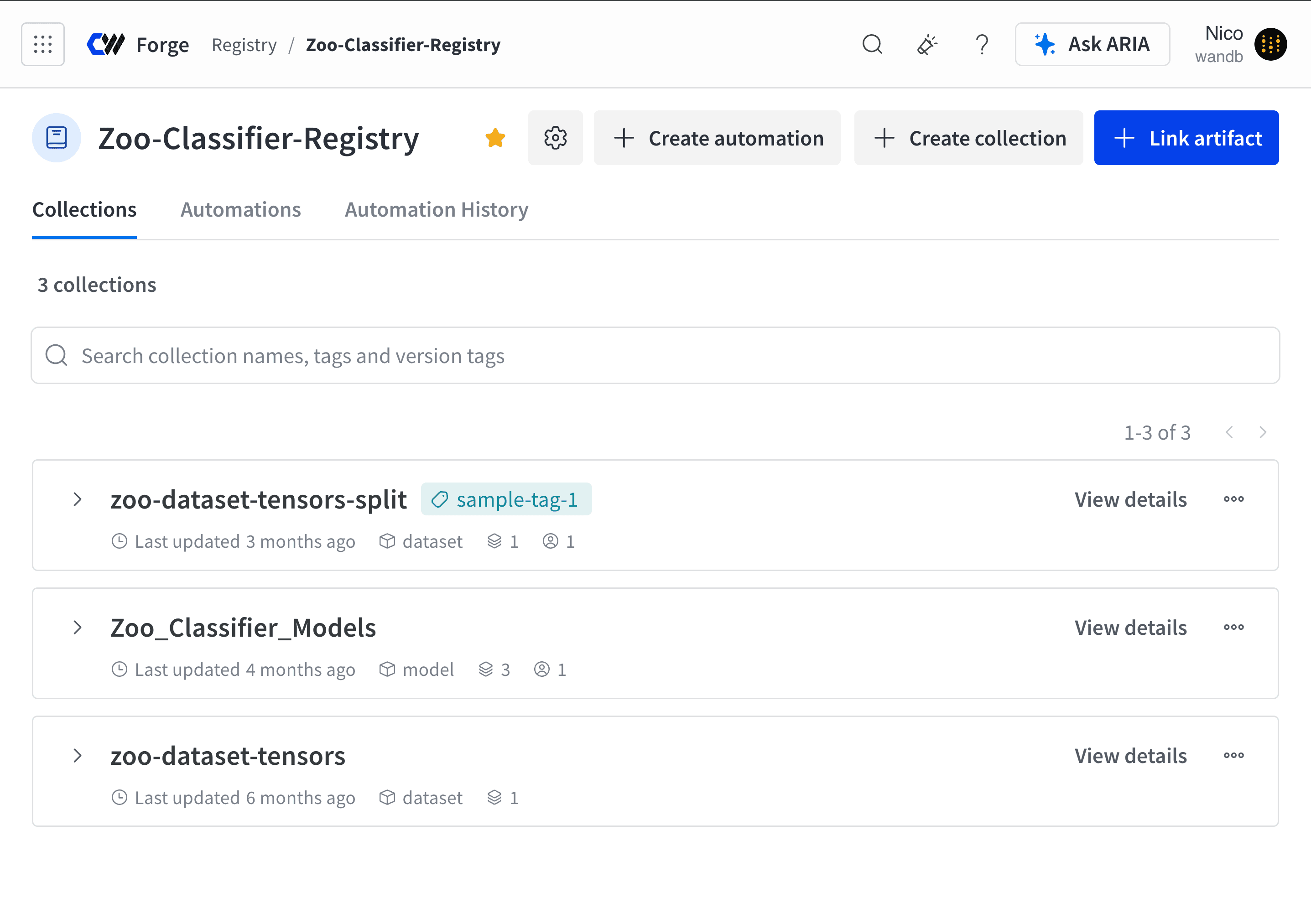This screenshot has width=1311, height=924.
Task: Open the what's new party popper icon
Action: 927,45
